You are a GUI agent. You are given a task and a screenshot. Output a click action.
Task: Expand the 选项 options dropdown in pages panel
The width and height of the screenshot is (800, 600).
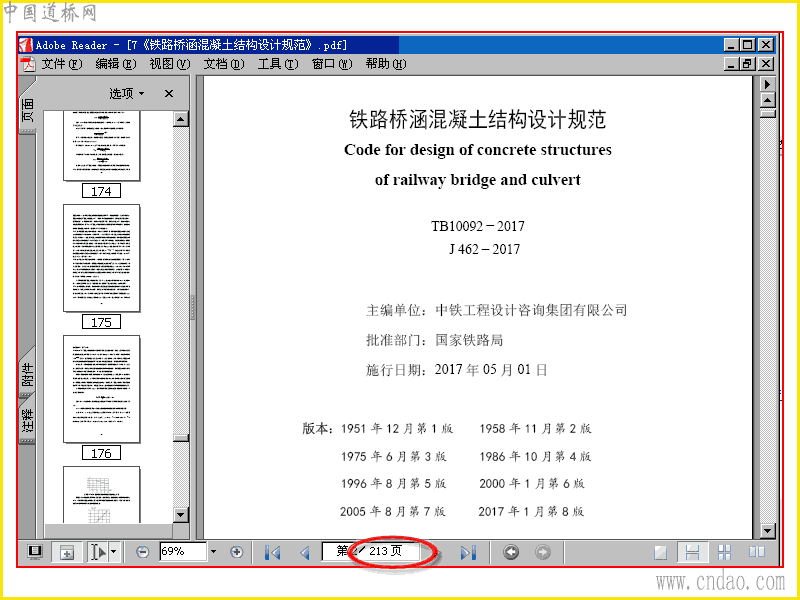pos(127,93)
